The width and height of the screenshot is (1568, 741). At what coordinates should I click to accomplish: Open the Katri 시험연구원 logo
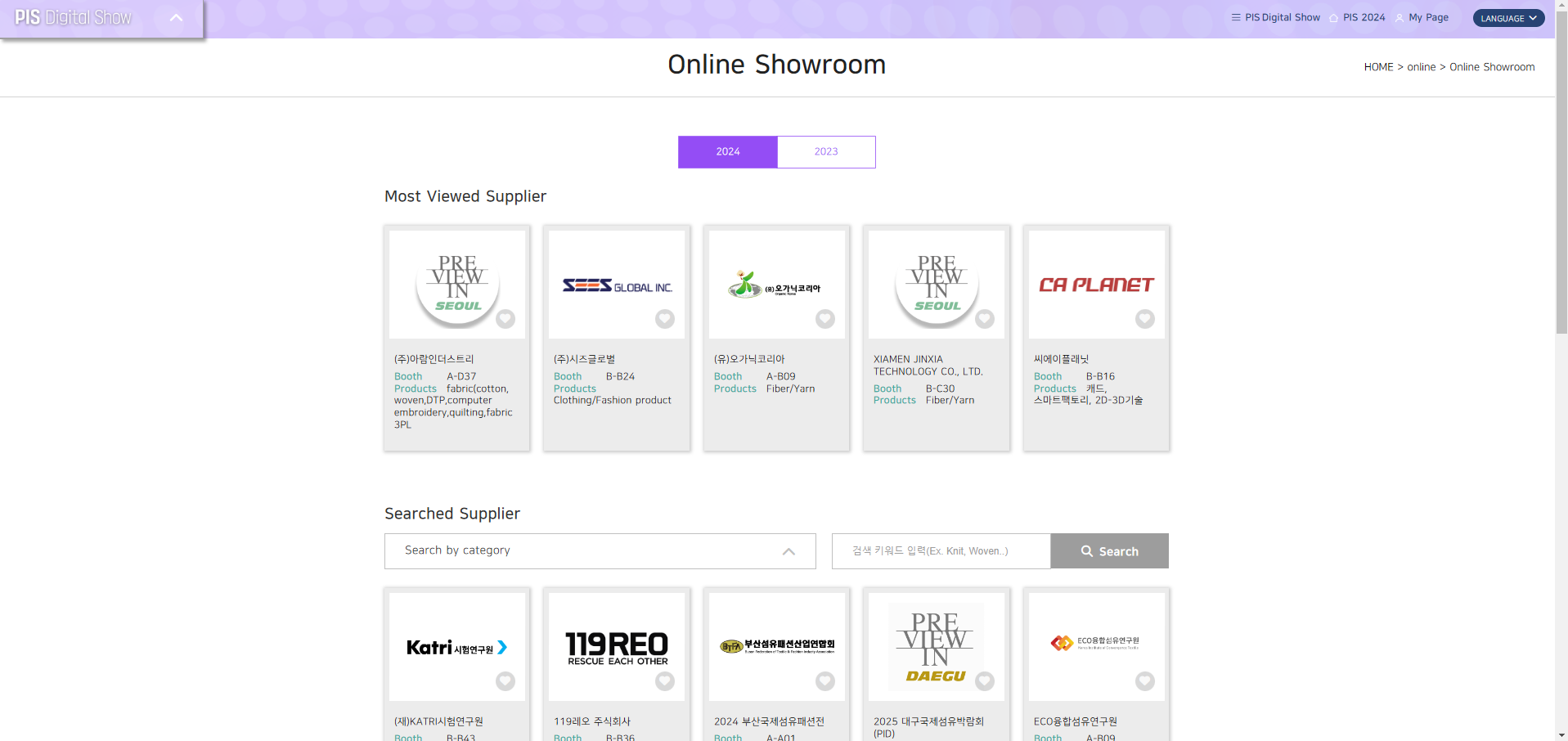457,647
